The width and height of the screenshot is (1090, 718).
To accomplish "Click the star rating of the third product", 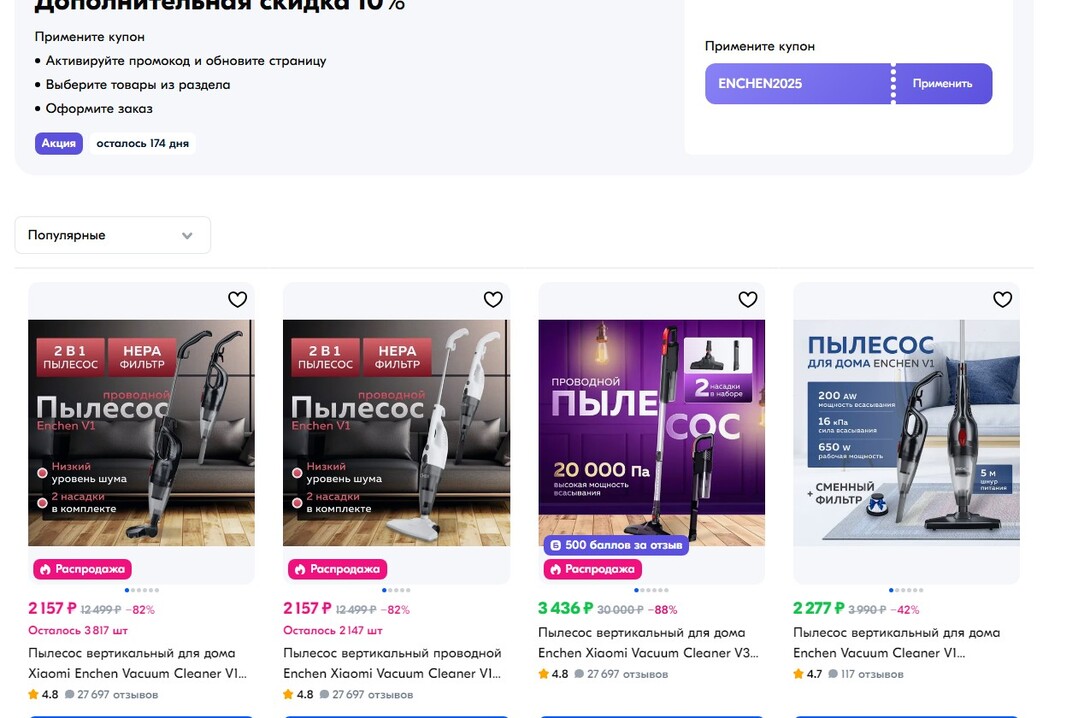I will tap(553, 674).
